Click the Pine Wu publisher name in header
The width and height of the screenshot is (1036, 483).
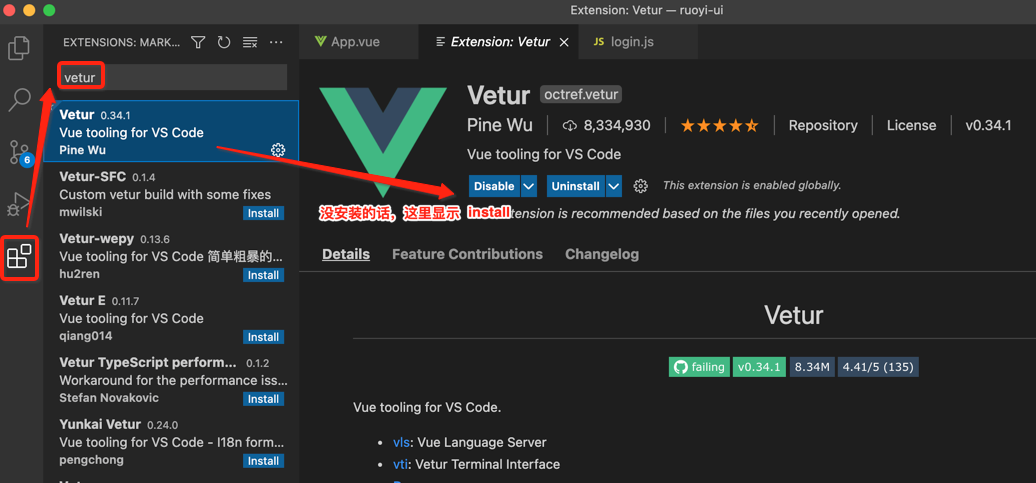click(x=500, y=126)
